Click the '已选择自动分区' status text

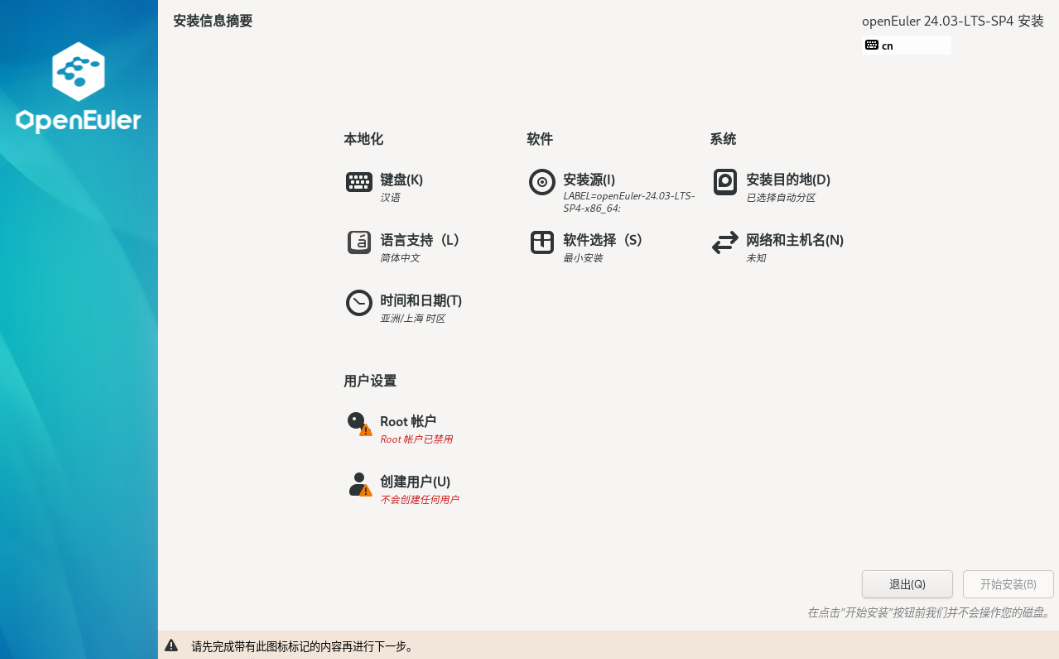(x=781, y=198)
